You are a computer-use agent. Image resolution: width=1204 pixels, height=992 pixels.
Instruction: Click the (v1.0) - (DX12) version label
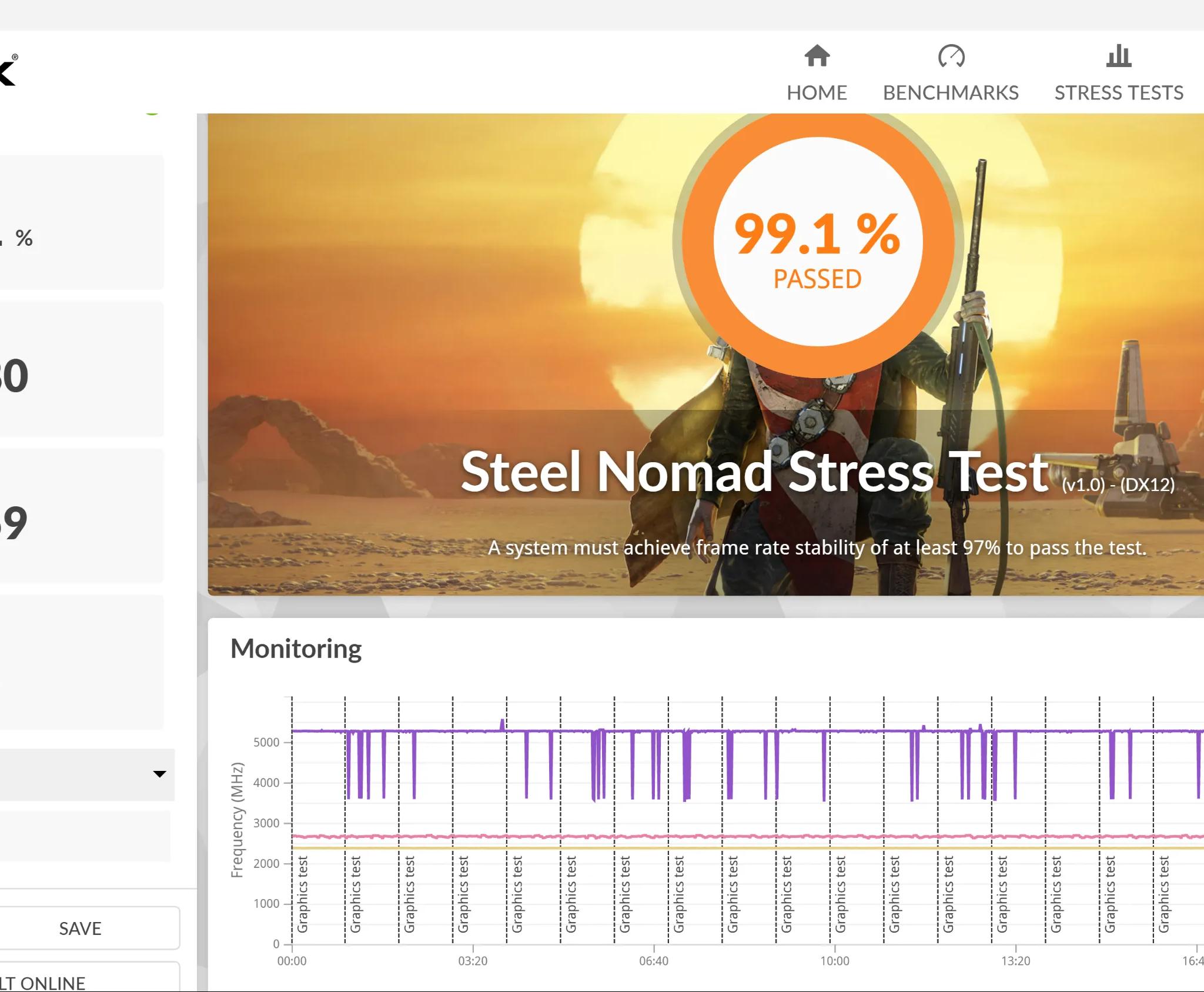pyautogui.click(x=1118, y=485)
